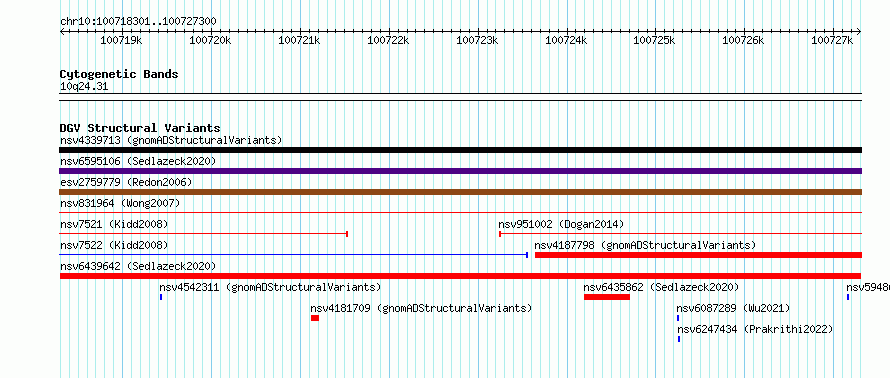Open the nsv7522 (Kidd2008) label
This screenshot has height=378, width=890.
tap(114, 245)
